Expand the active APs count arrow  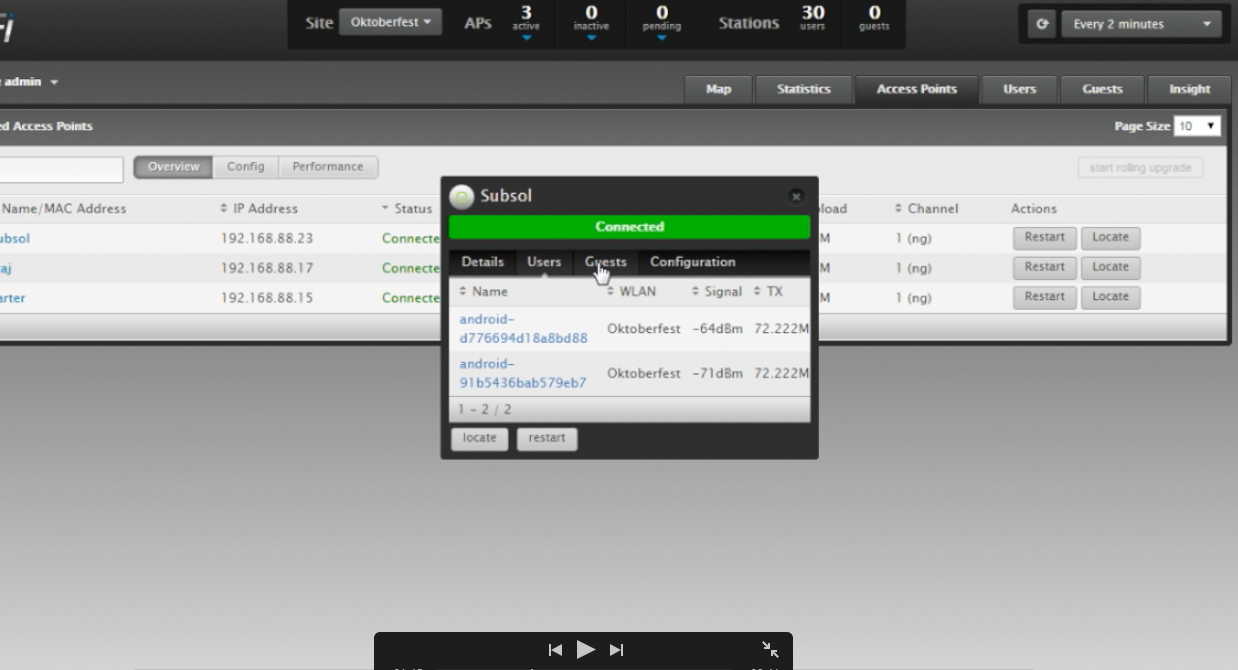click(x=526, y=38)
